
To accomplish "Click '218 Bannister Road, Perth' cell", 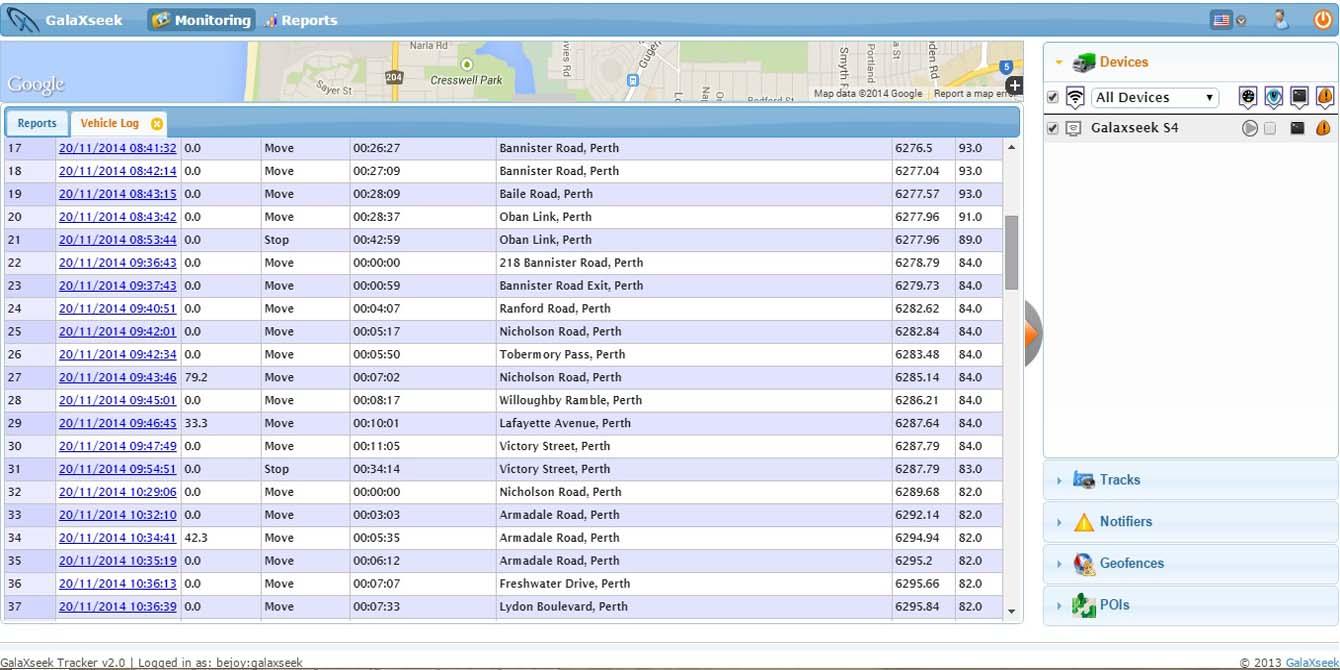I will (x=694, y=263).
